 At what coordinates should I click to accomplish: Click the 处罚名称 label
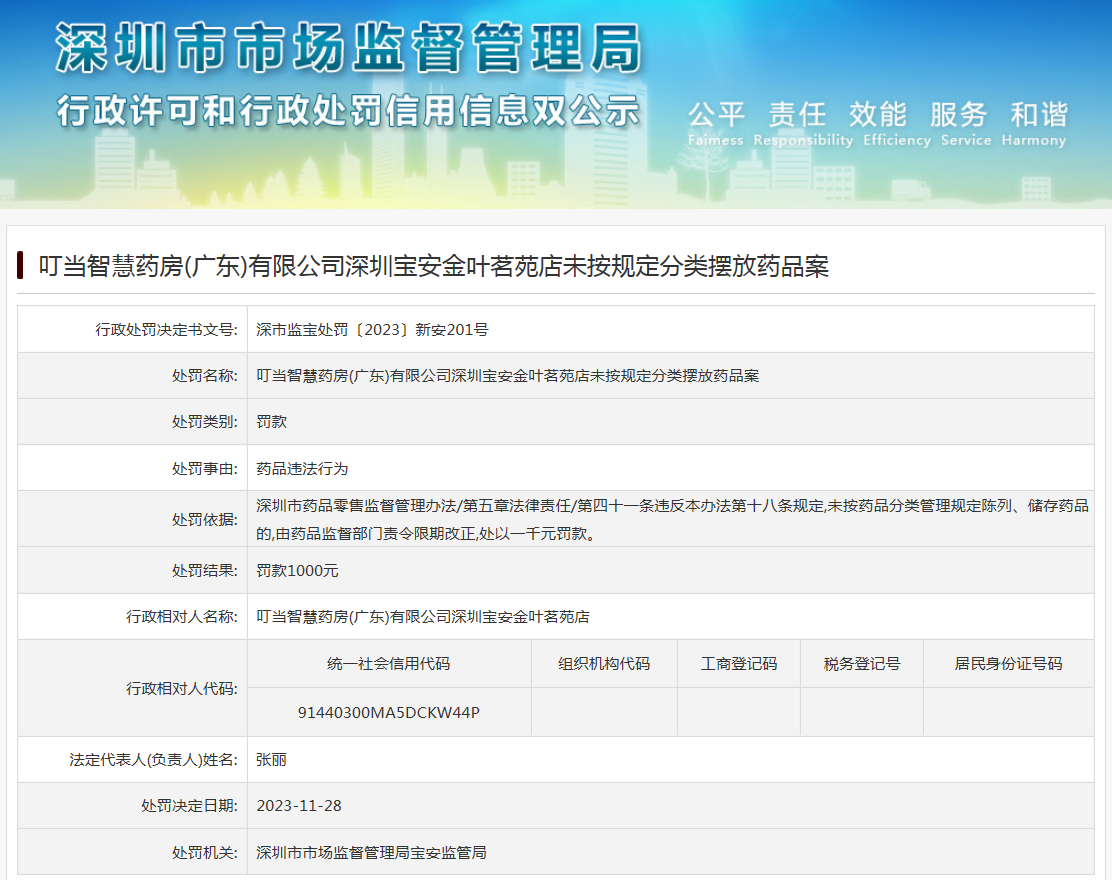pos(205,376)
